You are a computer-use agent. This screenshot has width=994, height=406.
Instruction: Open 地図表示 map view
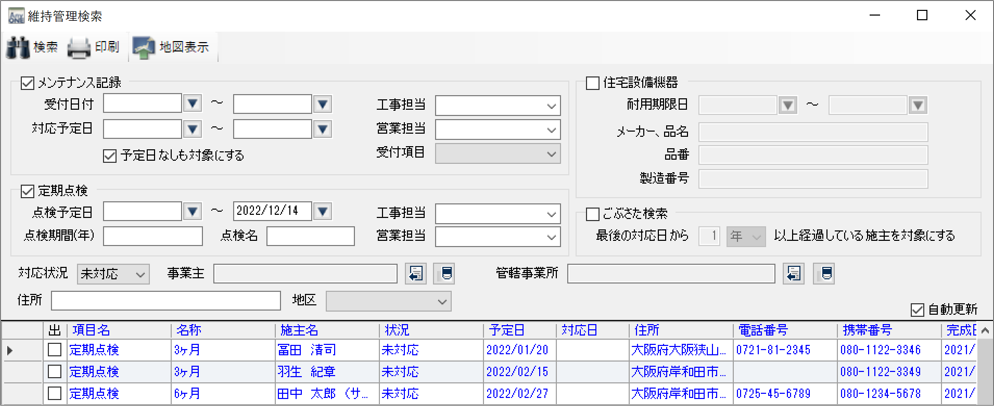click(172, 48)
